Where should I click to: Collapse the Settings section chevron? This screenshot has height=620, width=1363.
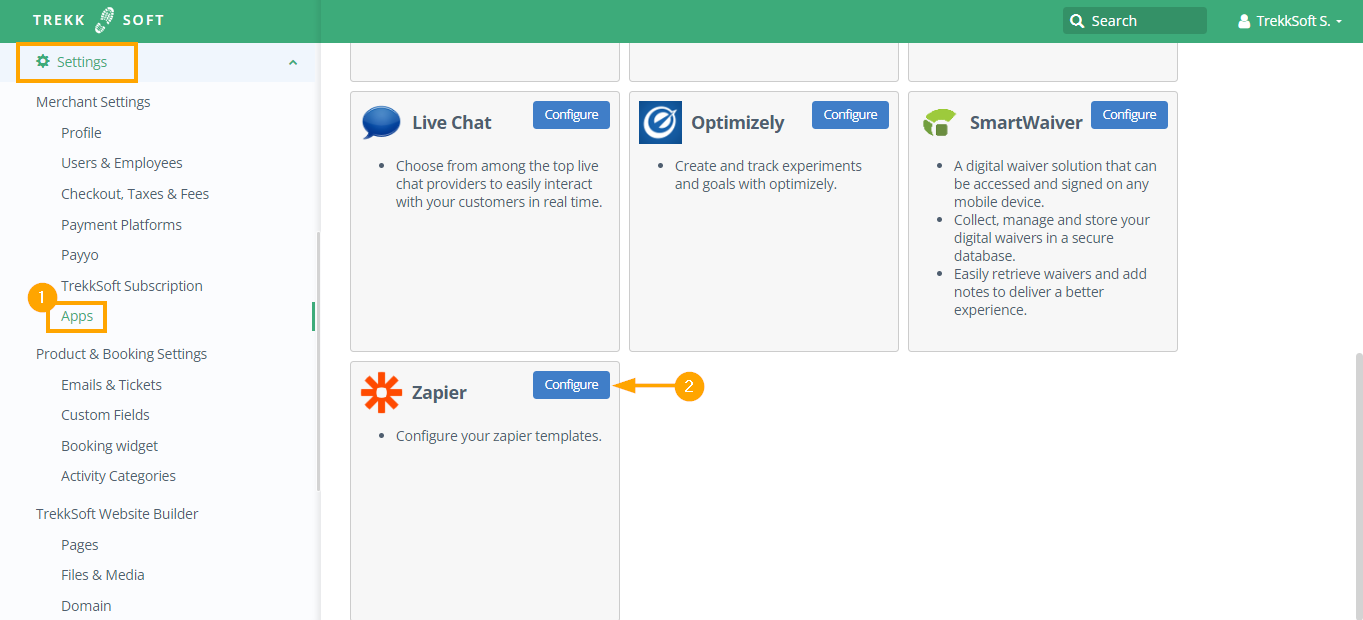click(293, 63)
